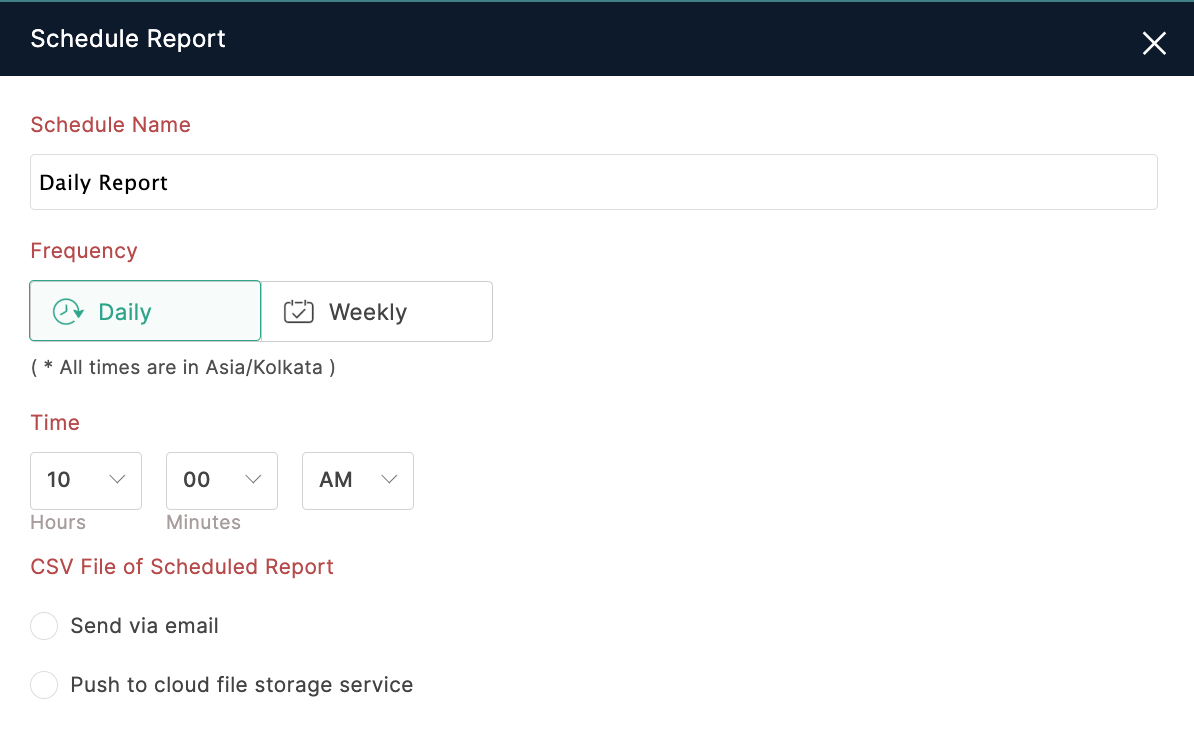Click the hour value 10
Viewport: 1194px width, 744px height.
[x=59, y=480]
